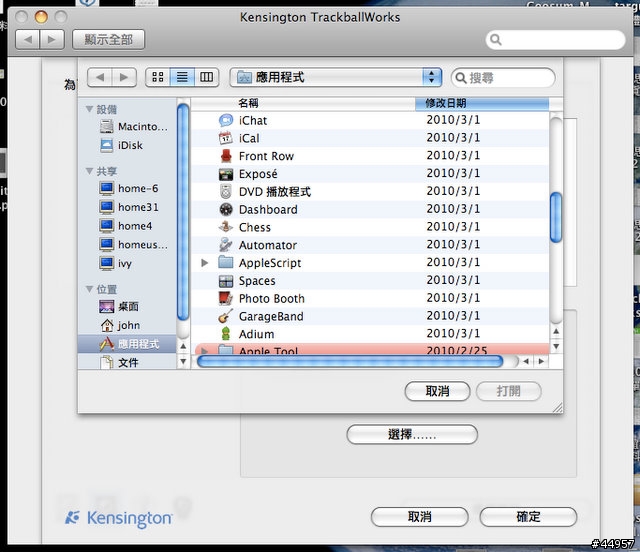
Task: Select the Front Row app icon
Action: [x=226, y=156]
